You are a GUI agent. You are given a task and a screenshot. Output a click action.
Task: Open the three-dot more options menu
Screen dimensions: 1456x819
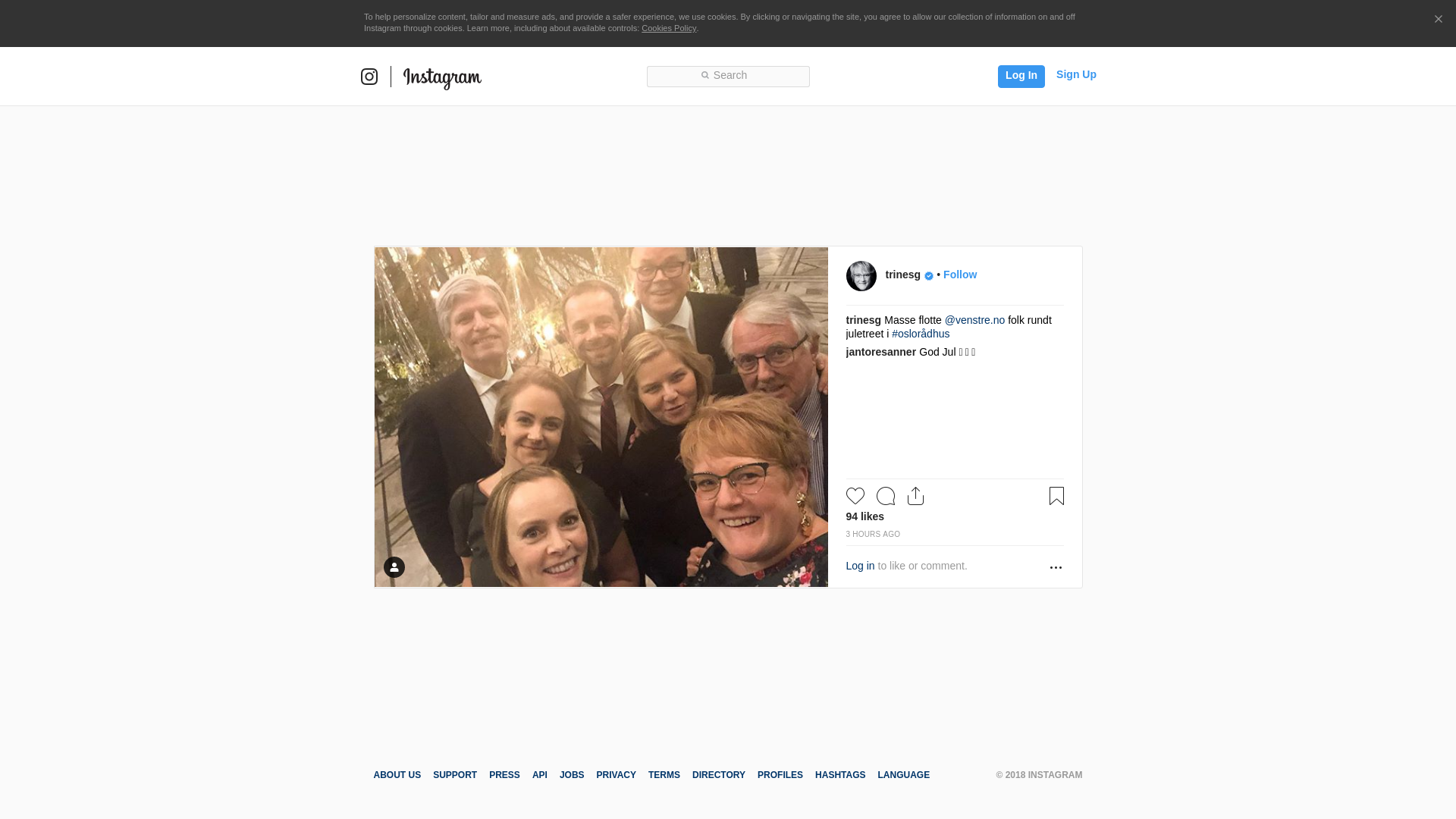click(1056, 567)
